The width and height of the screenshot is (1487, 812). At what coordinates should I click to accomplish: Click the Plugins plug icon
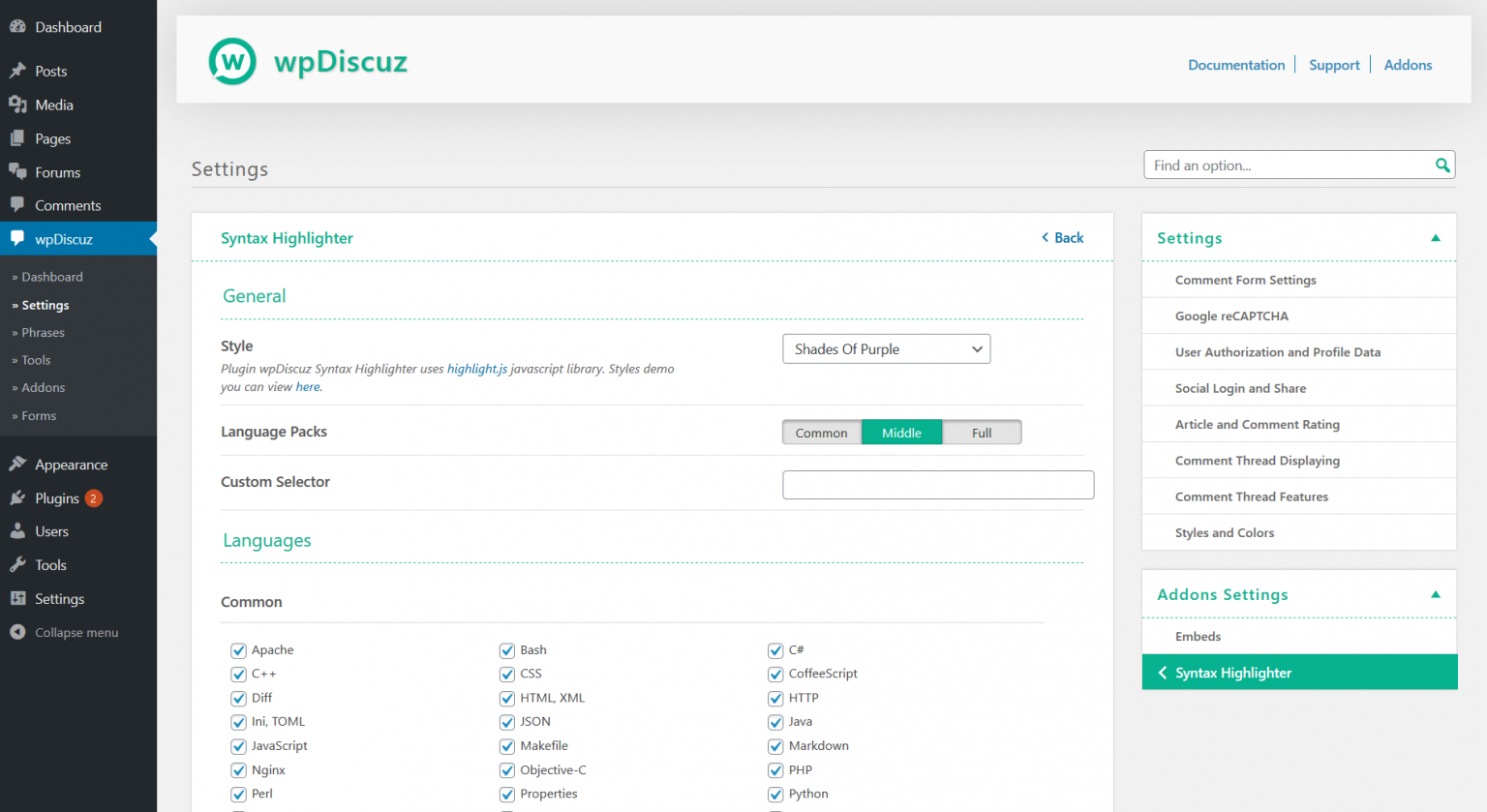17,497
